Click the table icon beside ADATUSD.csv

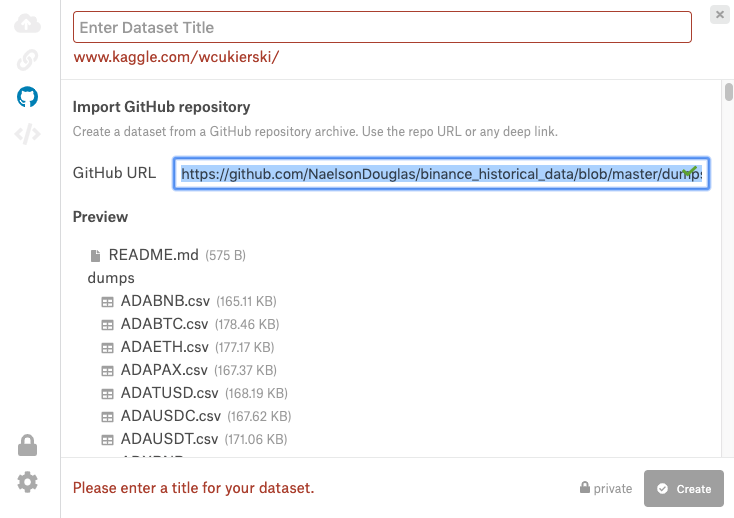click(107, 394)
